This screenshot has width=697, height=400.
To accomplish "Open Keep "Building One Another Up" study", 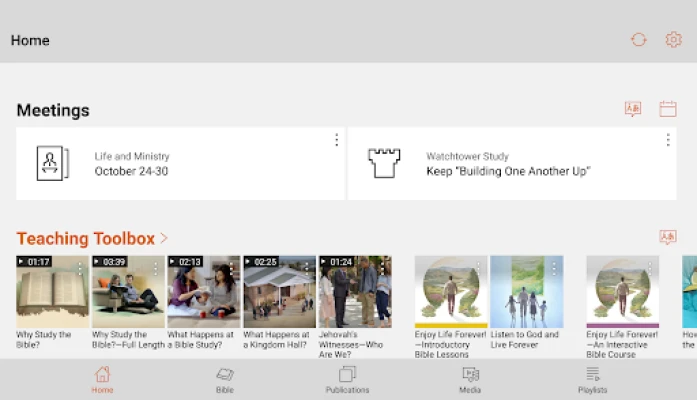I will (x=512, y=164).
